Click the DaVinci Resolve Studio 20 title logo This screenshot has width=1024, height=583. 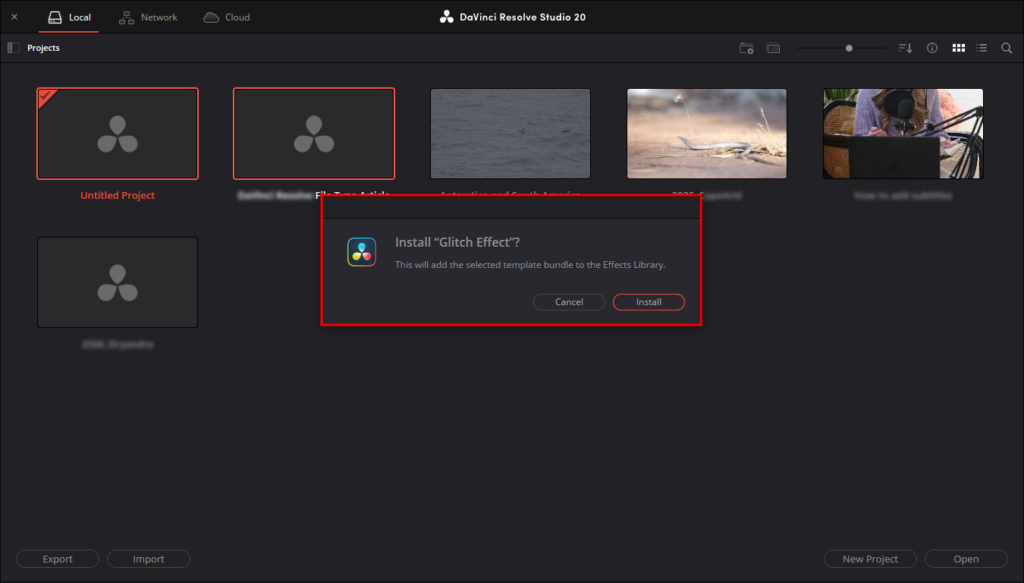coord(447,17)
